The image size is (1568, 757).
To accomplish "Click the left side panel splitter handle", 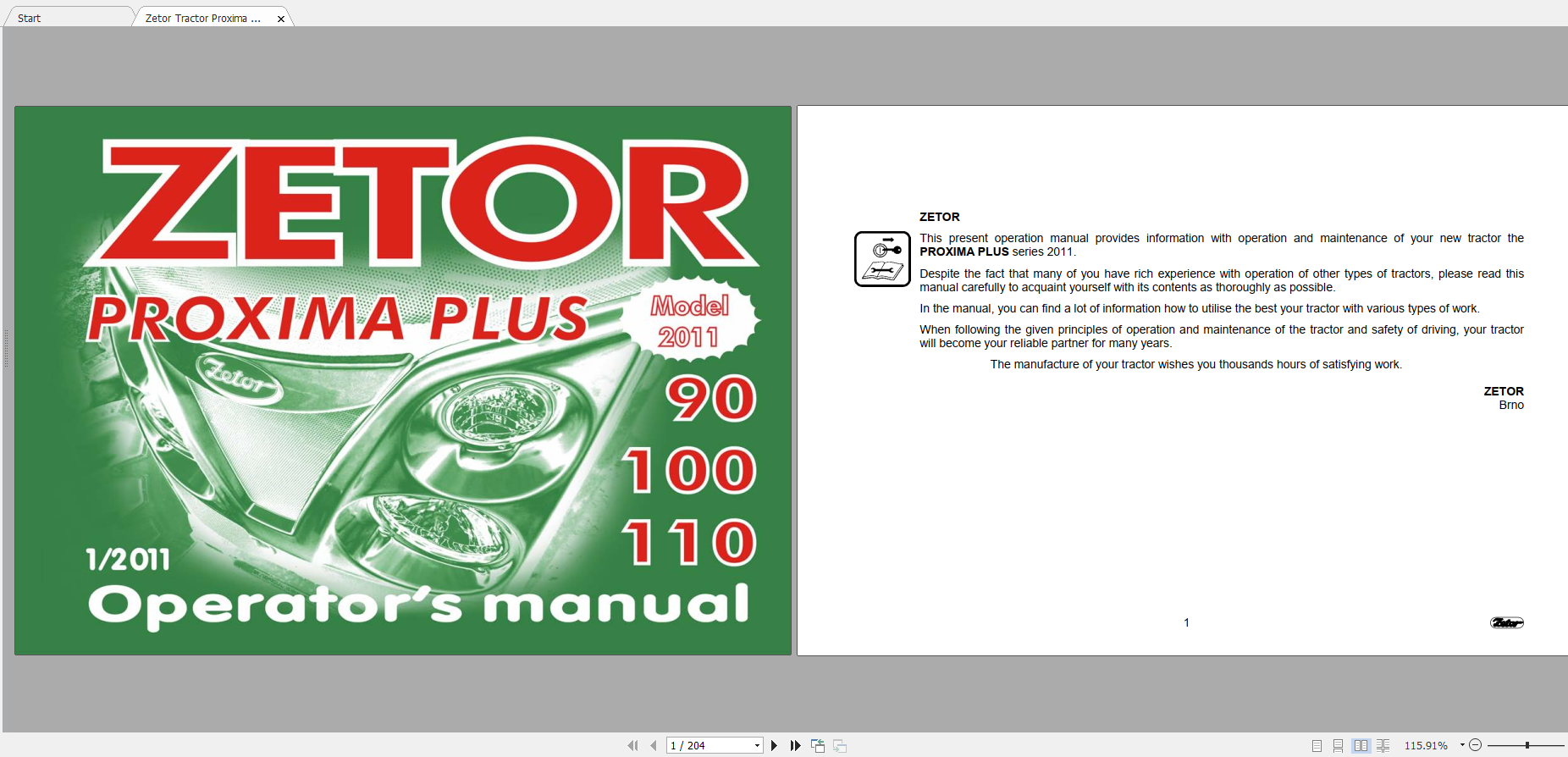I will click(6, 349).
